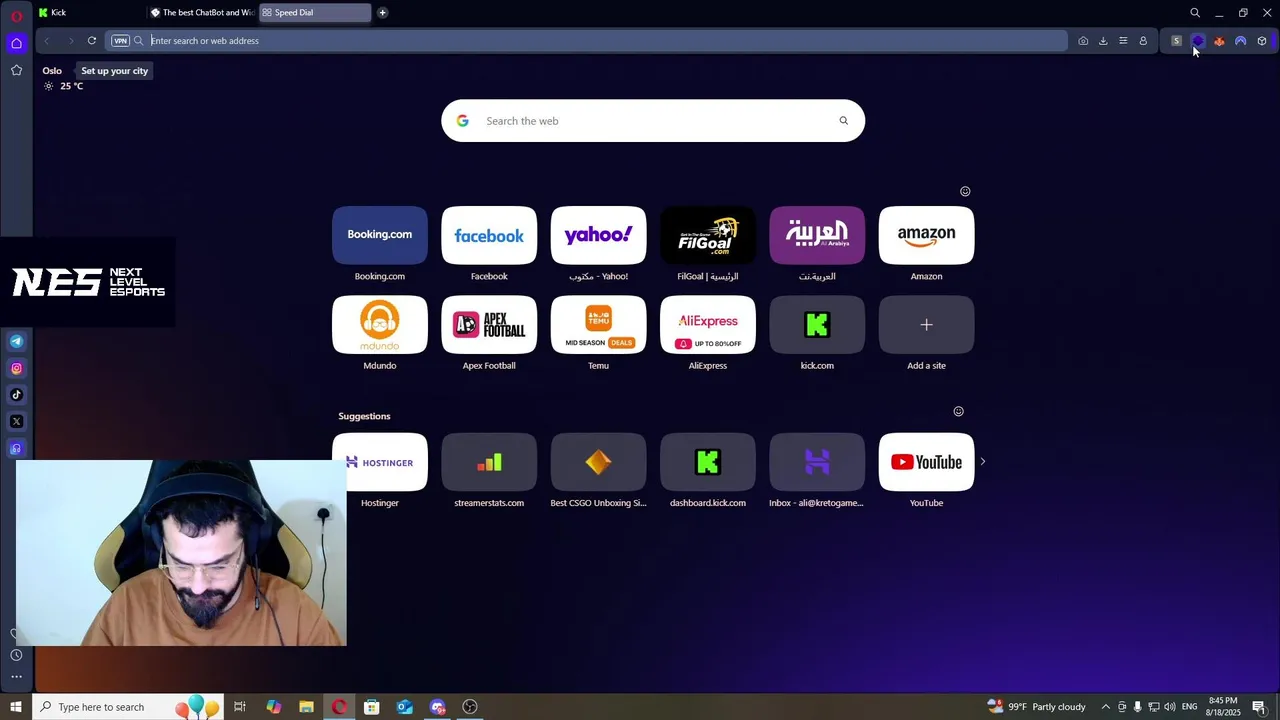Click the Oslo weather city label

[52, 71]
